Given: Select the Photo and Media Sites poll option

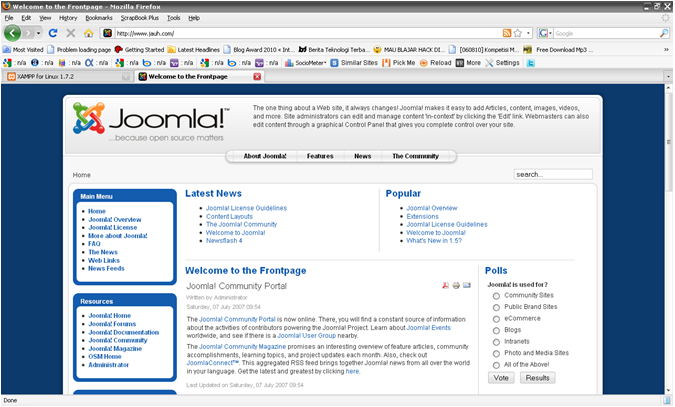Looking at the screenshot, I should click(496, 354).
